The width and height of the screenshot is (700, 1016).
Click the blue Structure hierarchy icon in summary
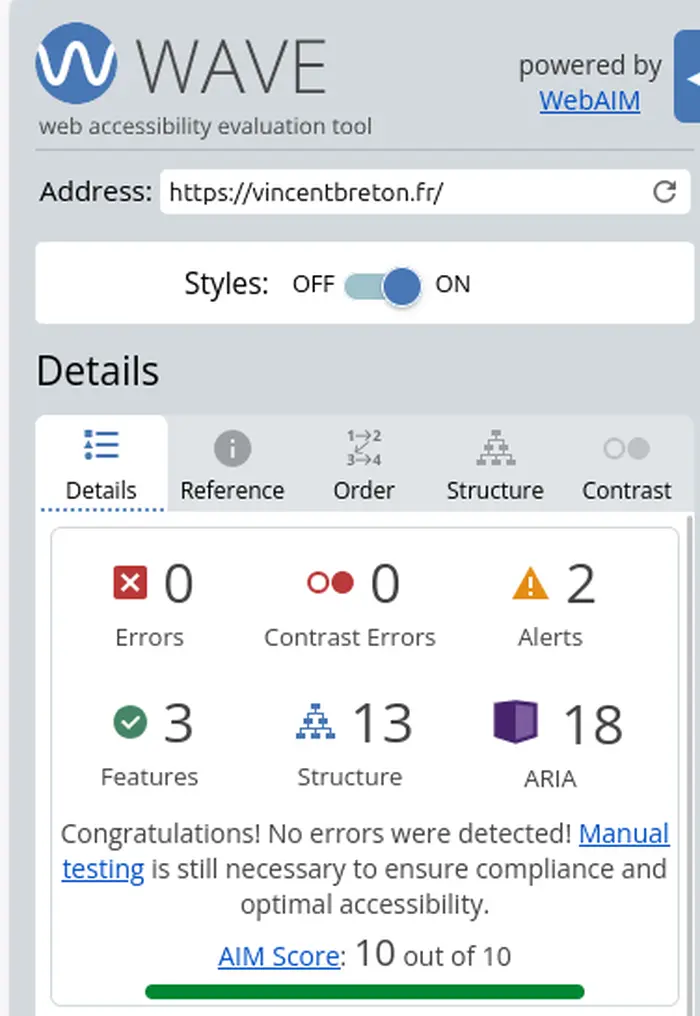pyautogui.click(x=316, y=722)
